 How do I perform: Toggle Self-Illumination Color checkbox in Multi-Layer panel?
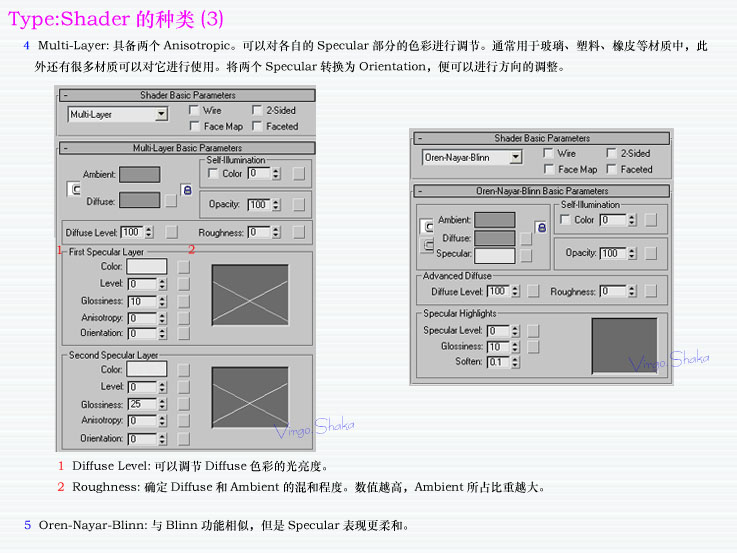coord(213,174)
